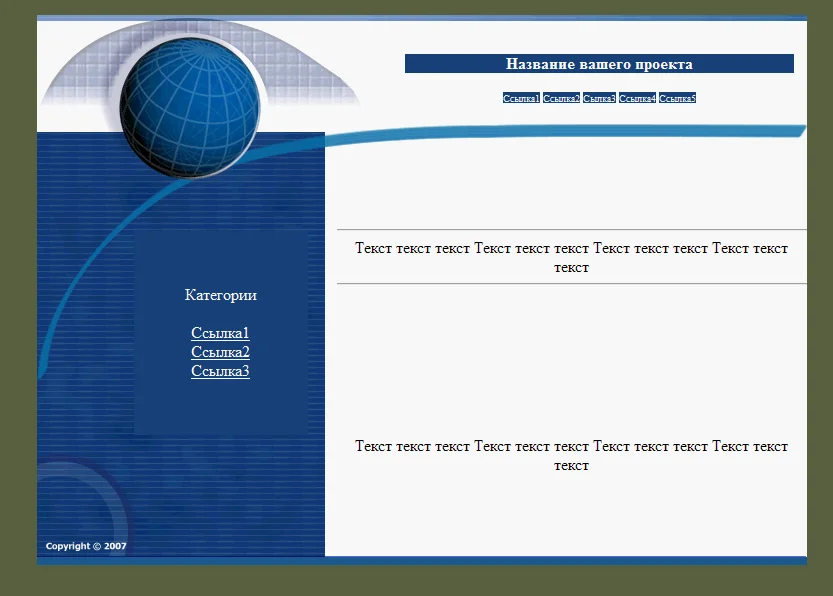The width and height of the screenshot is (833, 596).
Task: Click Ссылка3 under the Категории sidebar
Action: 220,371
